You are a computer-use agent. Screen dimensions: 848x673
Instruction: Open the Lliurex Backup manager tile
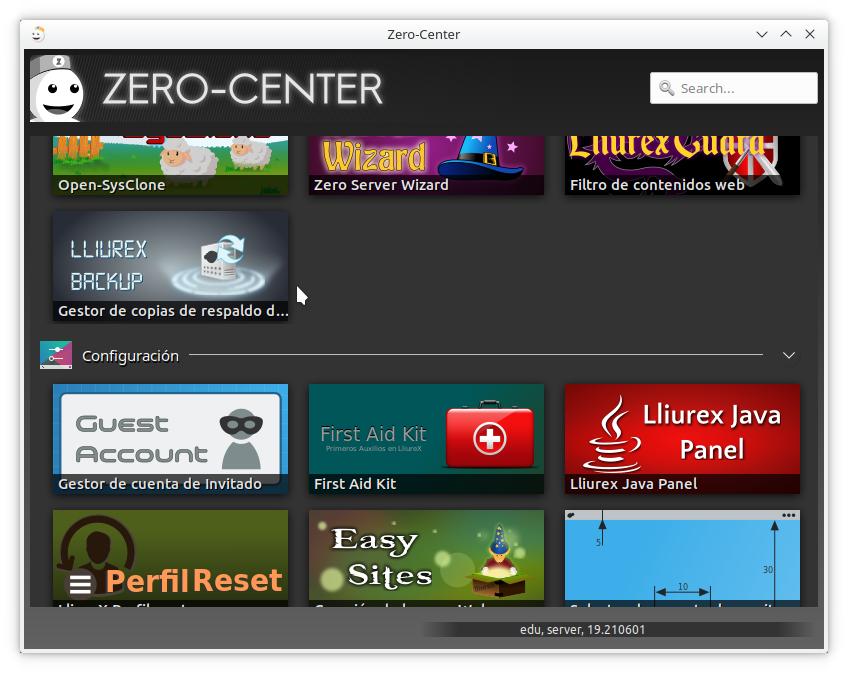coord(170,266)
